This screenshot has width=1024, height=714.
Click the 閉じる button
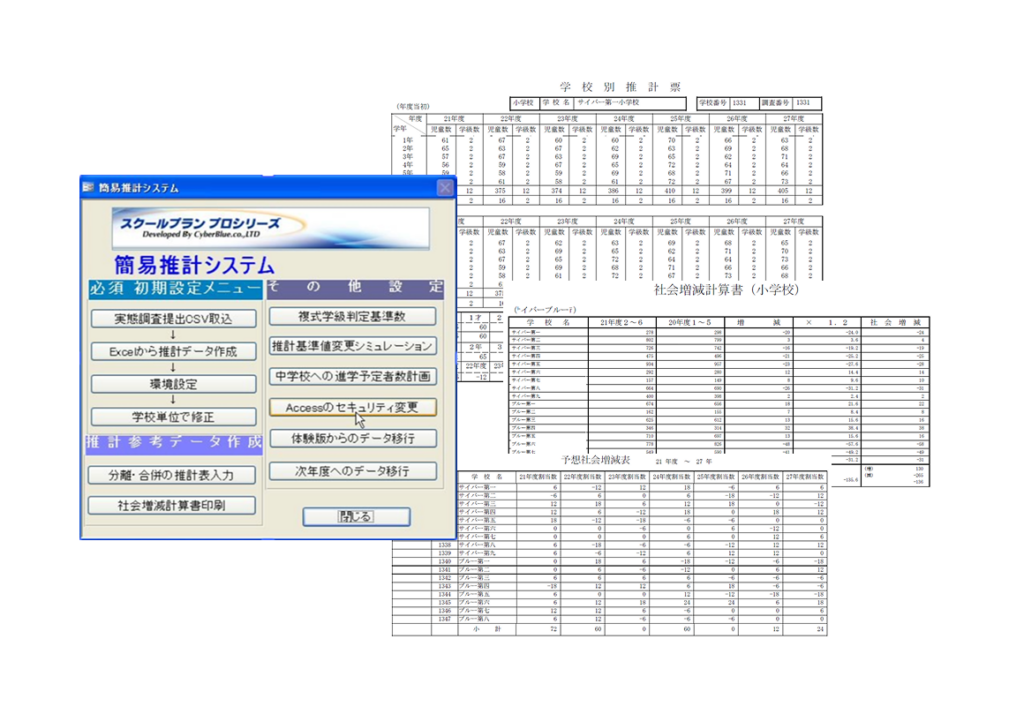pyautogui.click(x=356, y=516)
